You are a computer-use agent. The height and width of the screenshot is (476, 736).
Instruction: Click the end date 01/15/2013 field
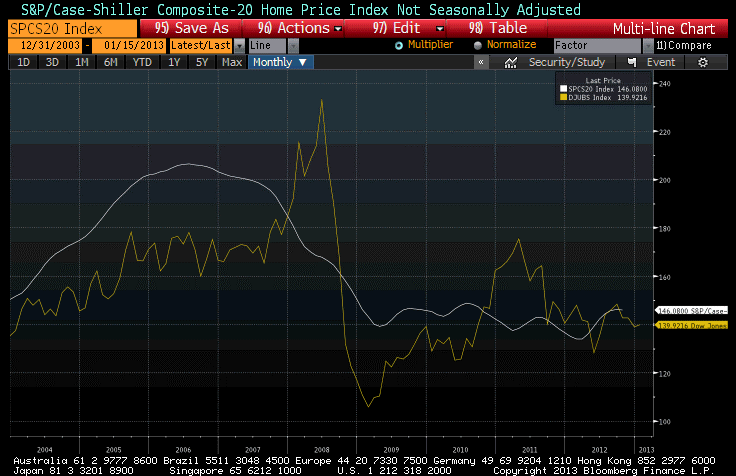(129, 46)
